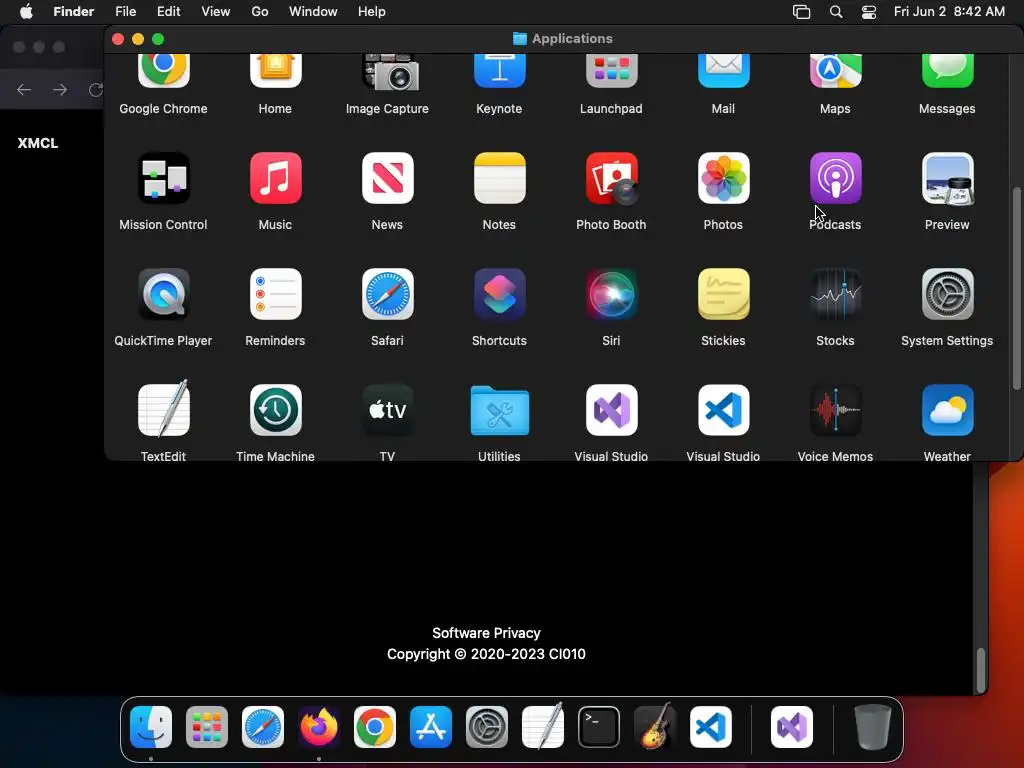The image size is (1024, 768).
Task: Launch the Home app icon
Action: point(276,71)
